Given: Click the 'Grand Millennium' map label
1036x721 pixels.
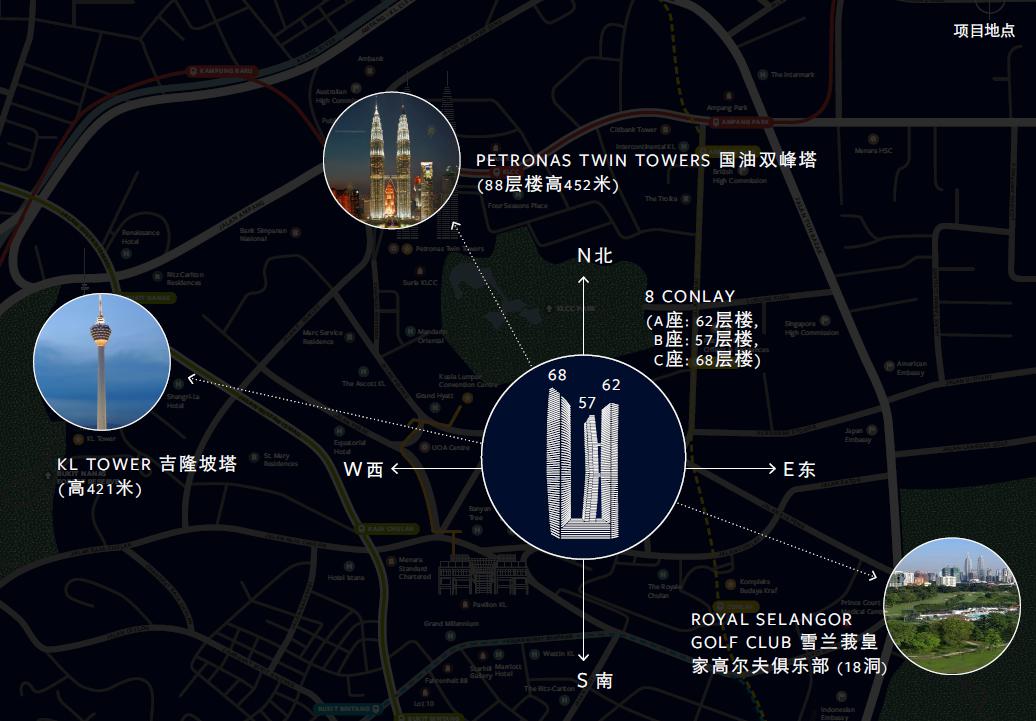Looking at the screenshot, I should point(451,623).
